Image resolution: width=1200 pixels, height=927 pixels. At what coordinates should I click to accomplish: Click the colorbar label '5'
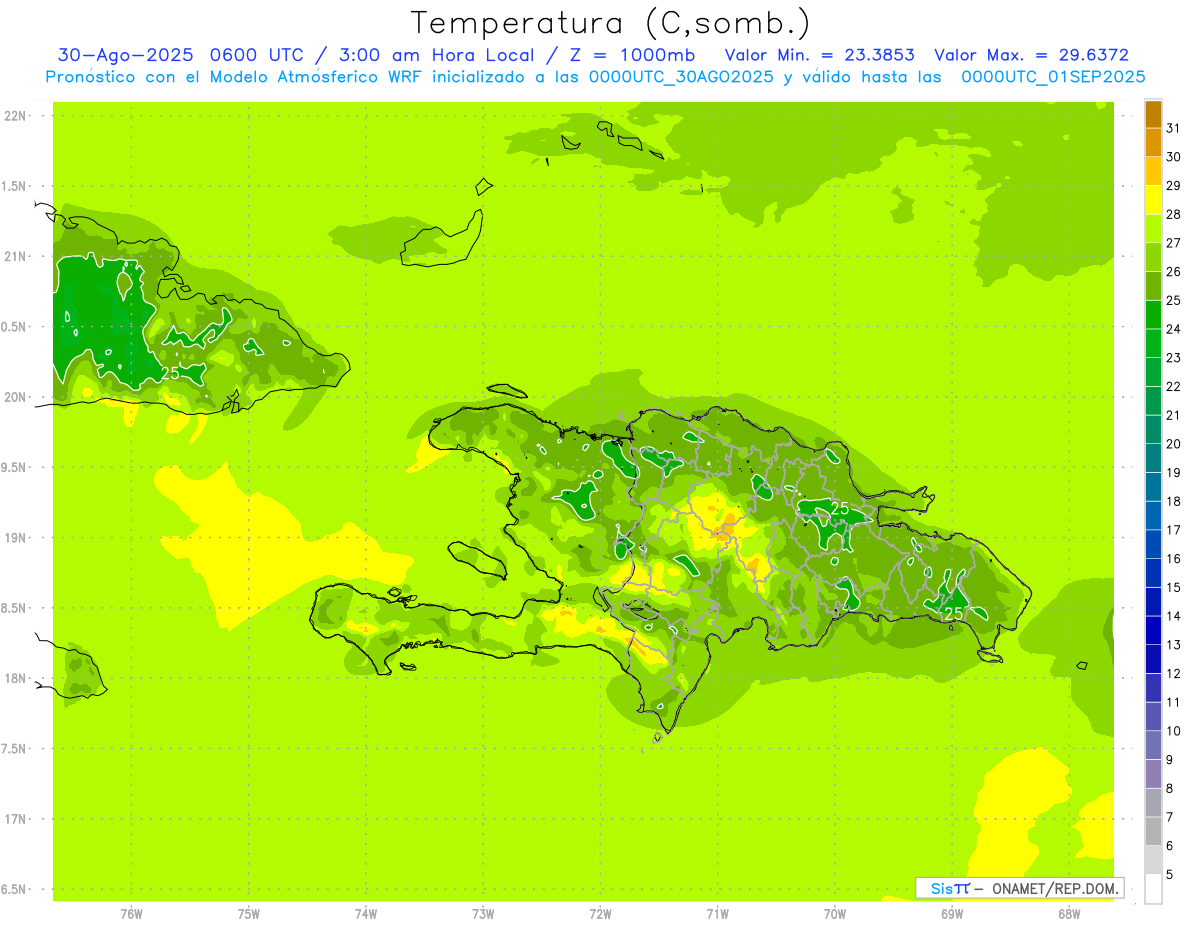click(1170, 875)
